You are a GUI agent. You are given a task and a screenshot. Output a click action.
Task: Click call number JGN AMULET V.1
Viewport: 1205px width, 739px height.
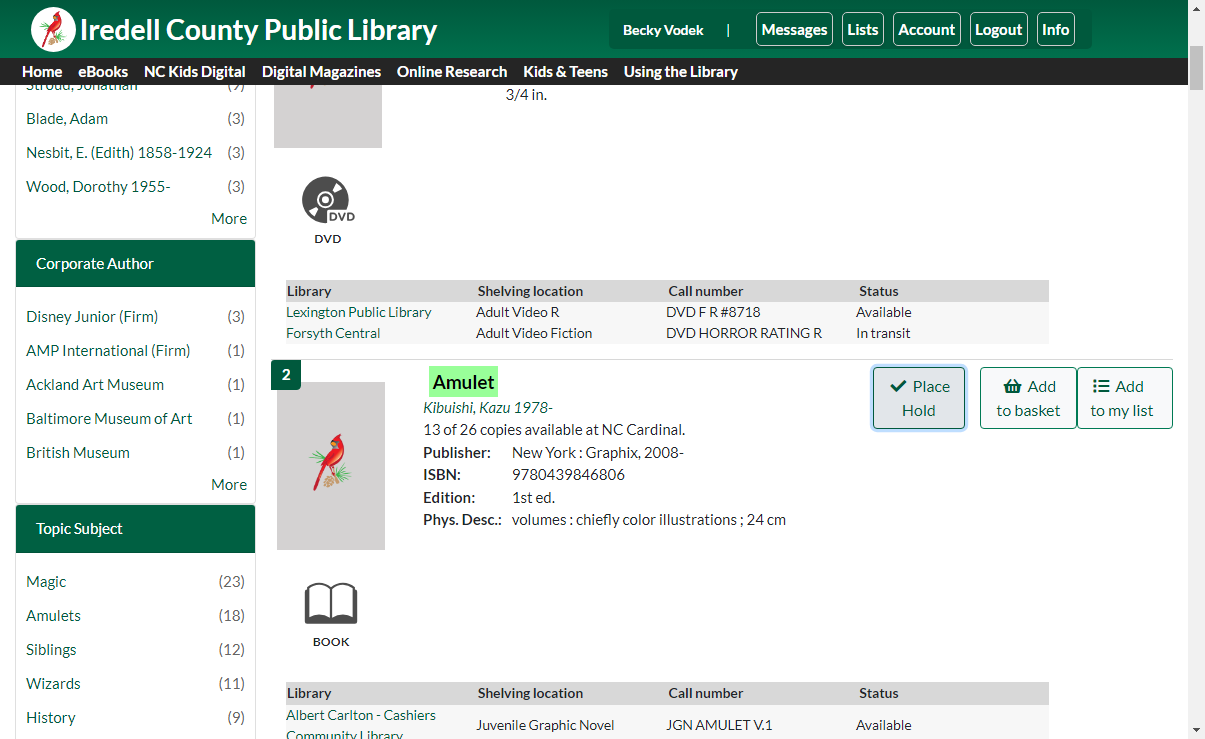click(x=719, y=725)
